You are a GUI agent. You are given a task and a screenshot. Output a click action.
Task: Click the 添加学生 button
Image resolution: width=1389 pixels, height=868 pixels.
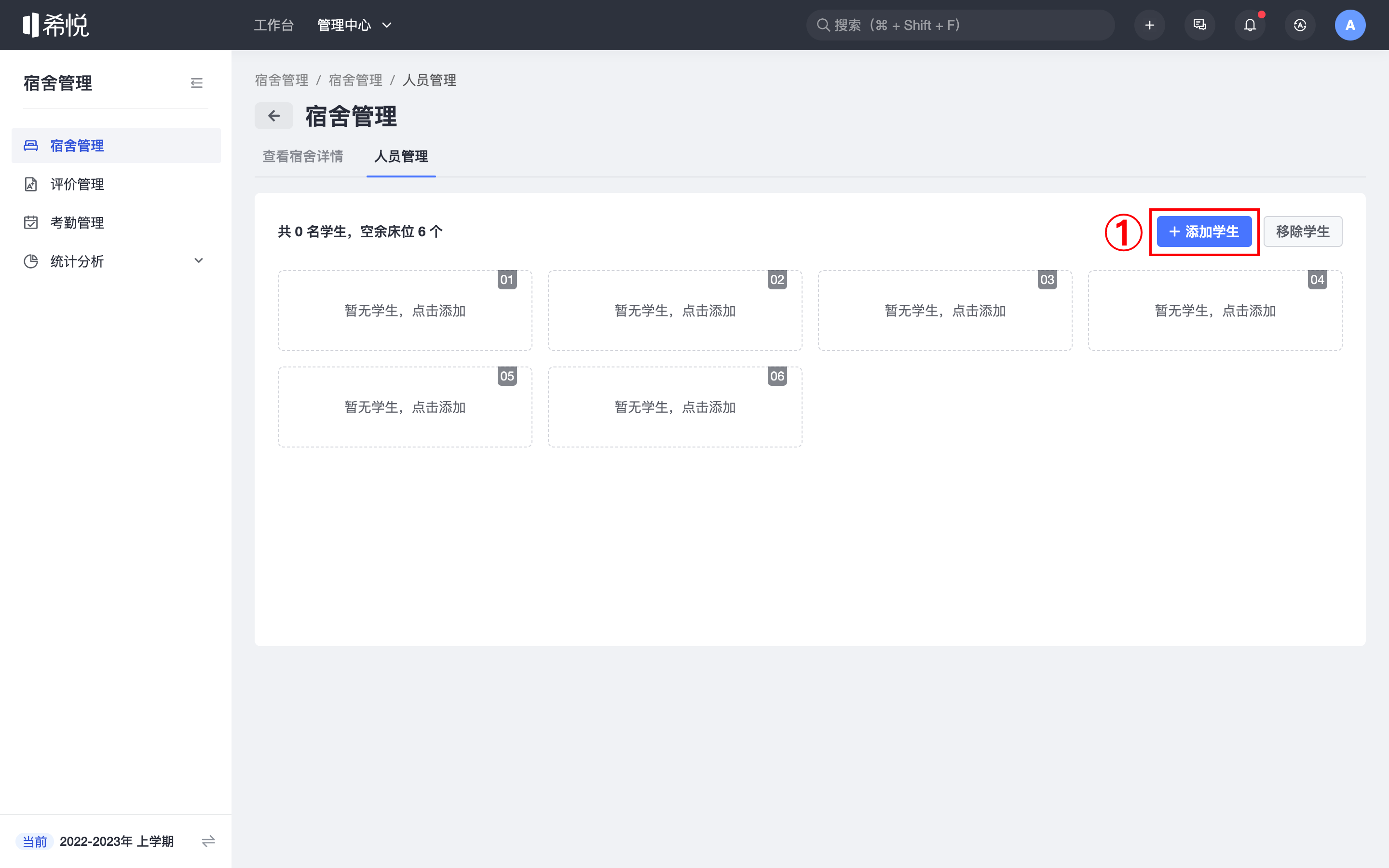tap(1204, 231)
